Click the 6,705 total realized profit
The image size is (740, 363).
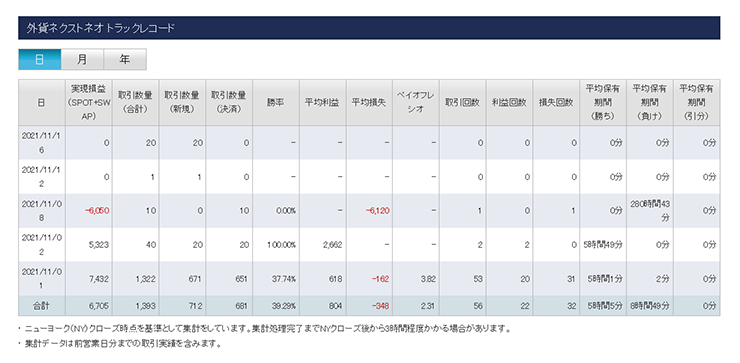100,306
